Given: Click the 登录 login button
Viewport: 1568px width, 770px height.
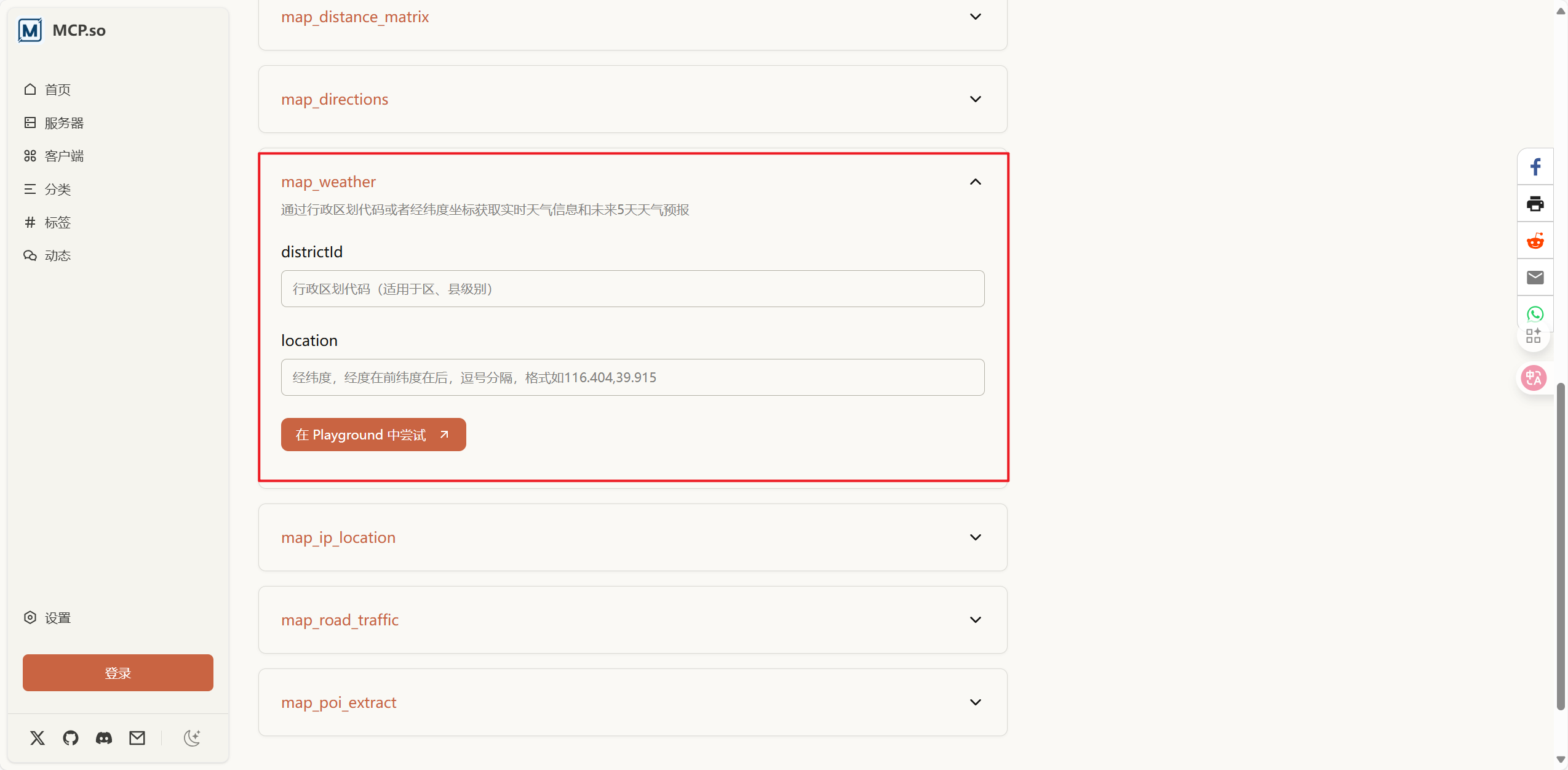Looking at the screenshot, I should (117, 673).
